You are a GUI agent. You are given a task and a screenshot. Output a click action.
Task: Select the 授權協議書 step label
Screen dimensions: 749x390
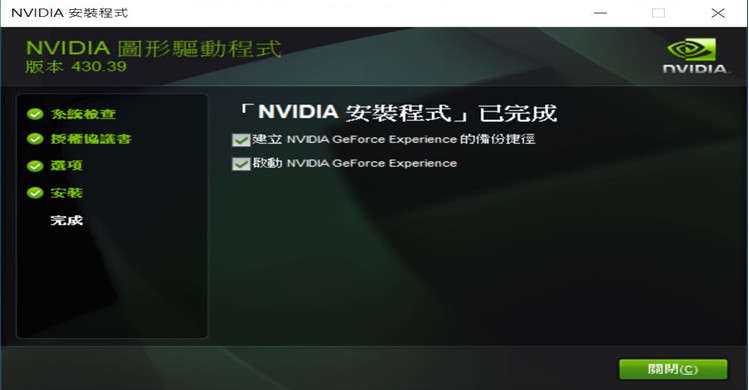(91, 139)
